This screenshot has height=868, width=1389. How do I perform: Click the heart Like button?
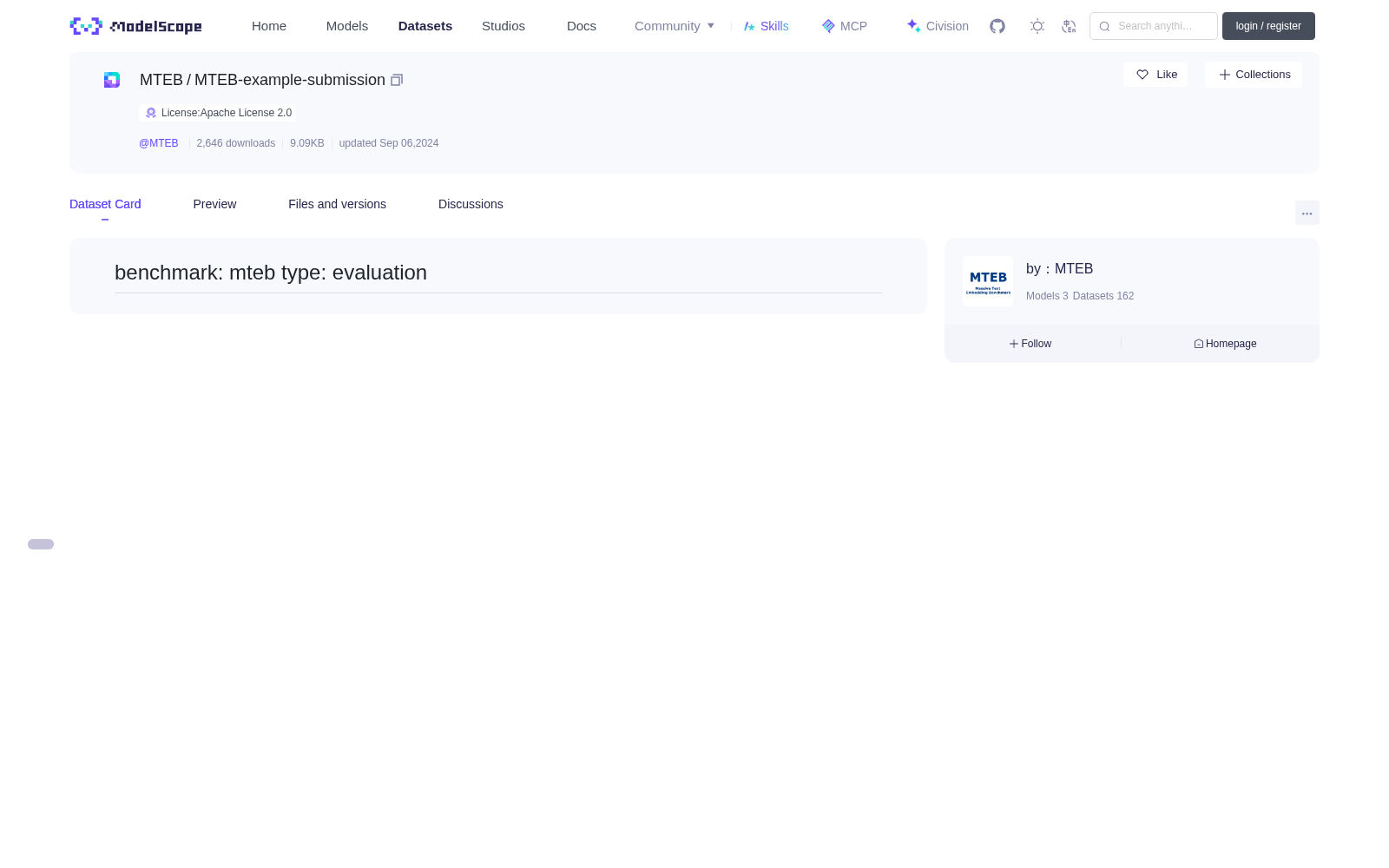(x=1155, y=75)
